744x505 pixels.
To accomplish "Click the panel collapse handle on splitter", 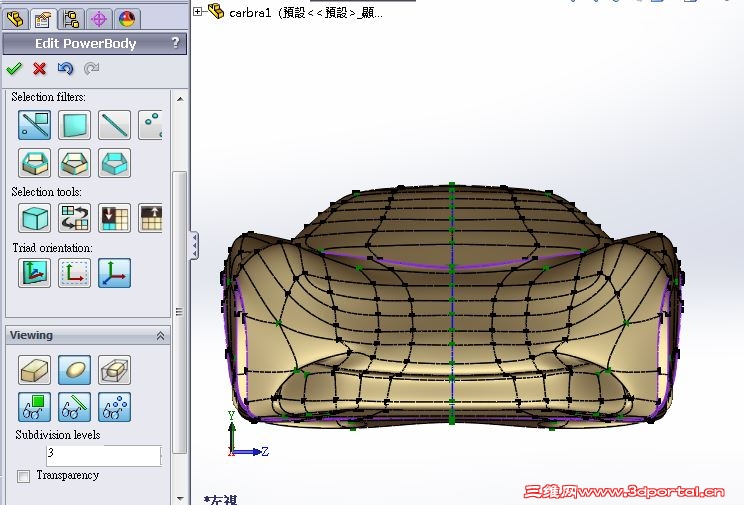I will pyautogui.click(x=195, y=245).
